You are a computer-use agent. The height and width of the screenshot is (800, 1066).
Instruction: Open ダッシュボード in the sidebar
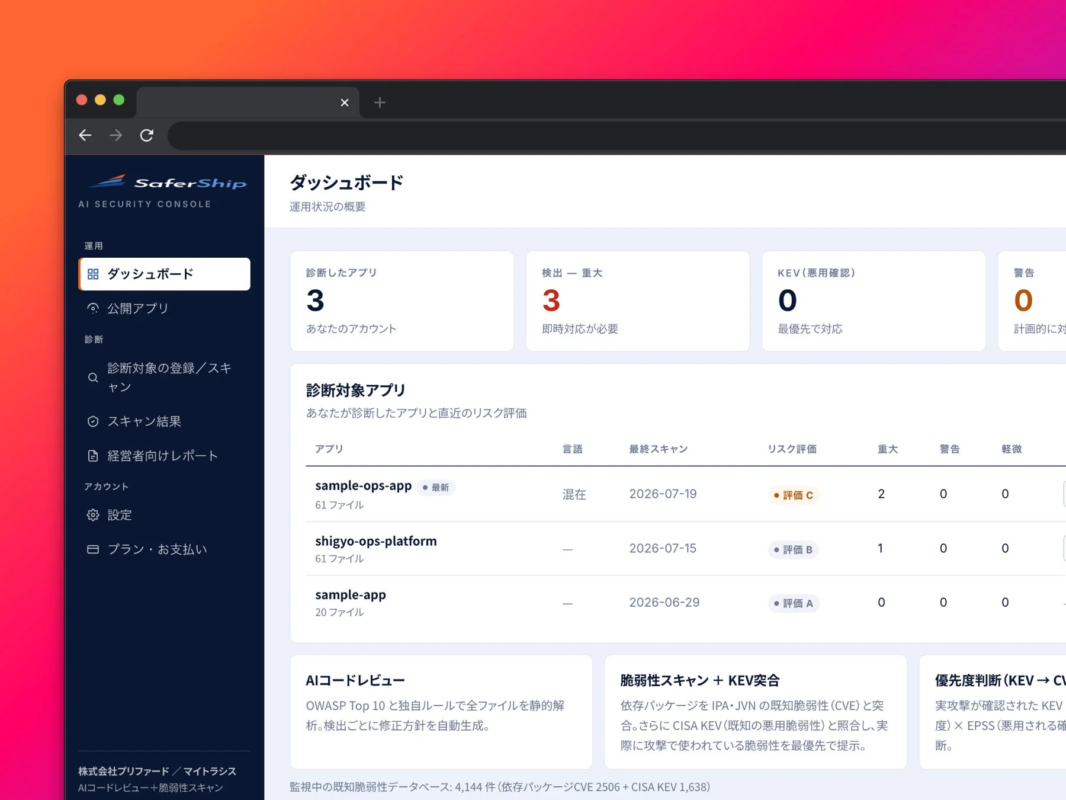point(165,274)
